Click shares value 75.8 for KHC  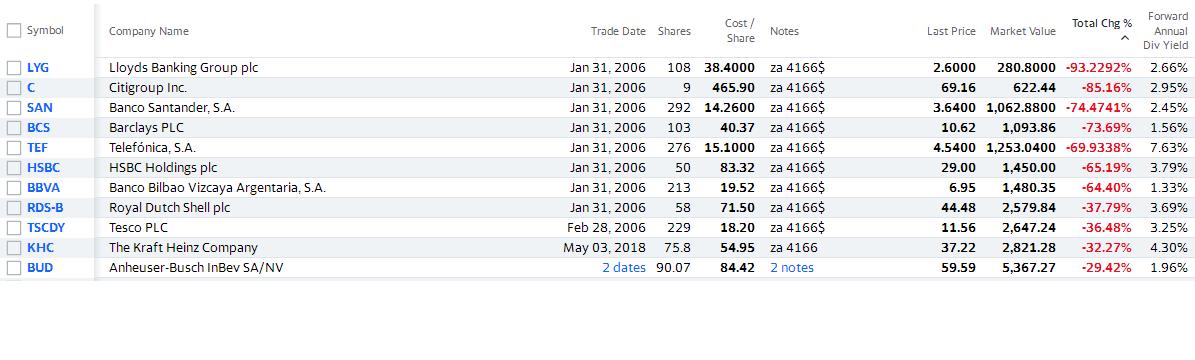678,248
